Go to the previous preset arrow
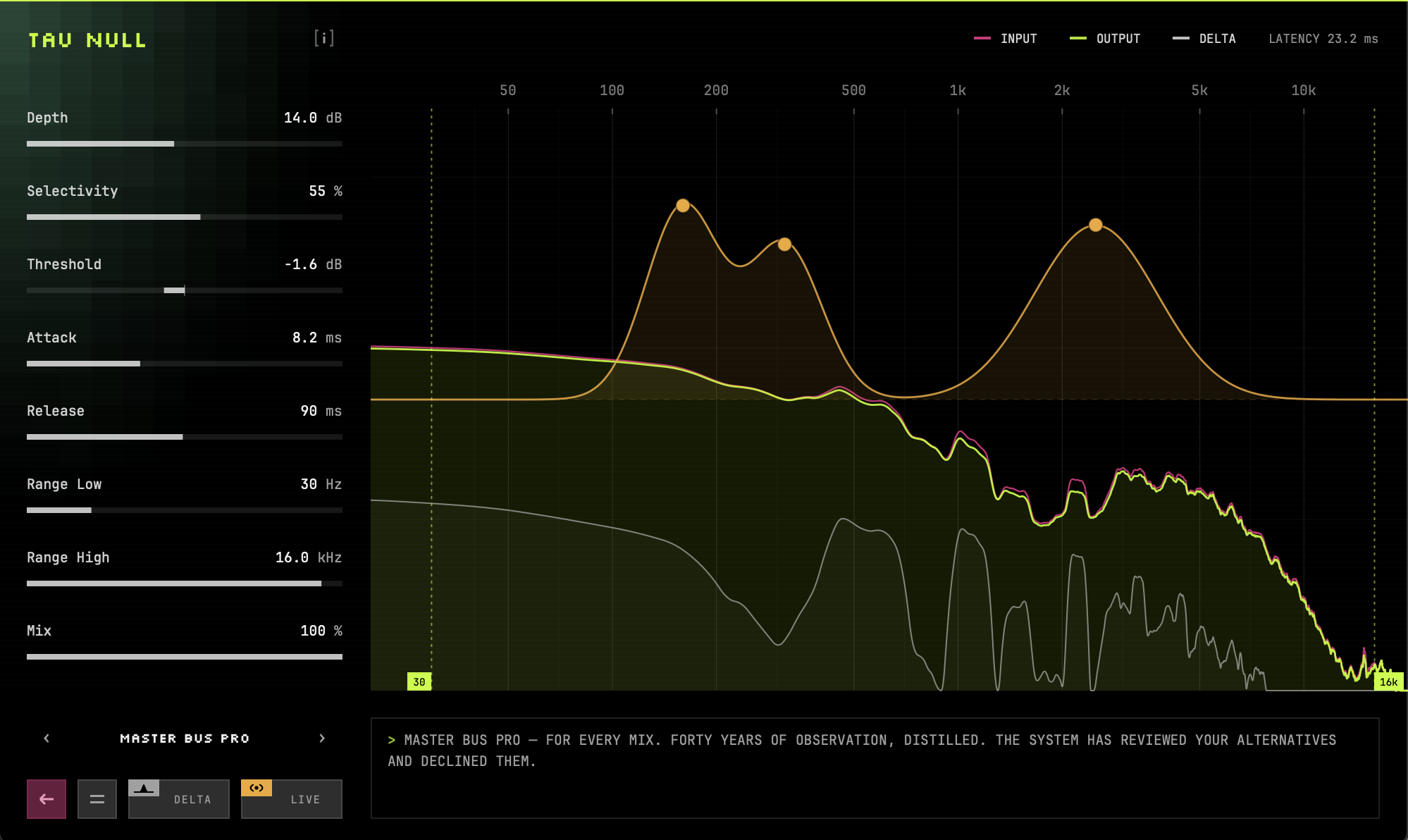1408x840 pixels. point(47,739)
